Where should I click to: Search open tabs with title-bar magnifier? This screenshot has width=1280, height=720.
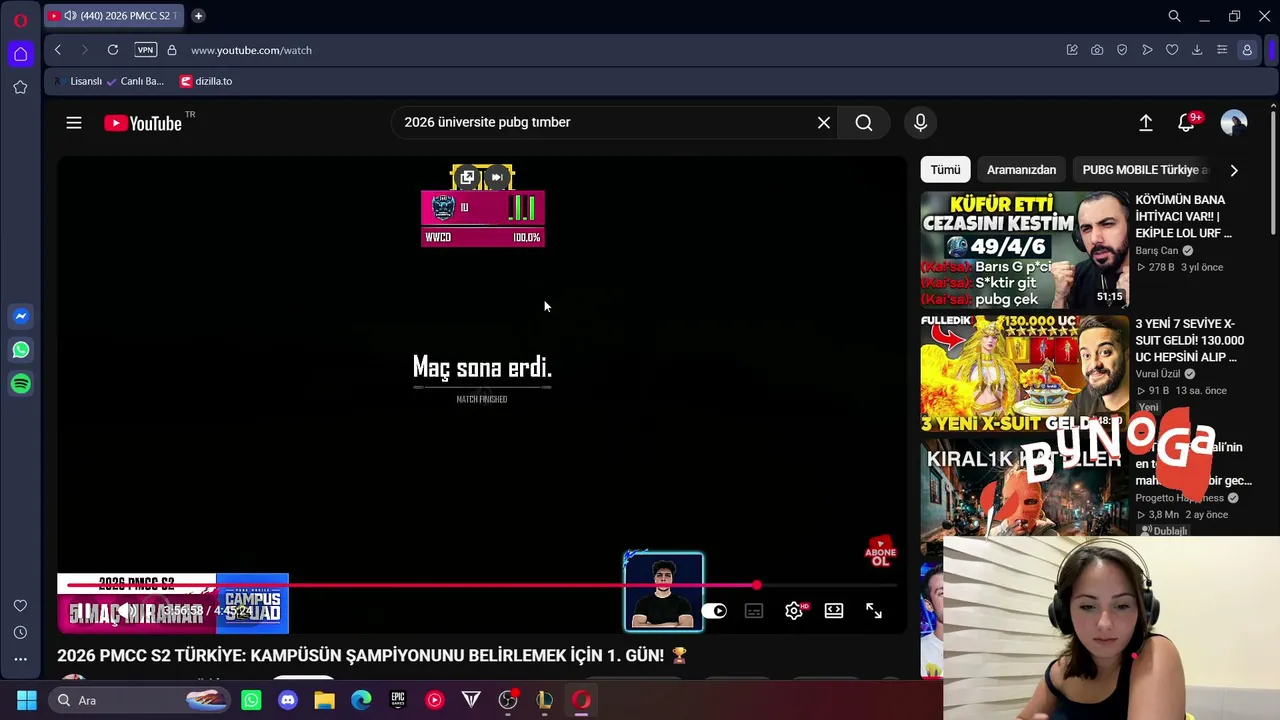click(1175, 16)
